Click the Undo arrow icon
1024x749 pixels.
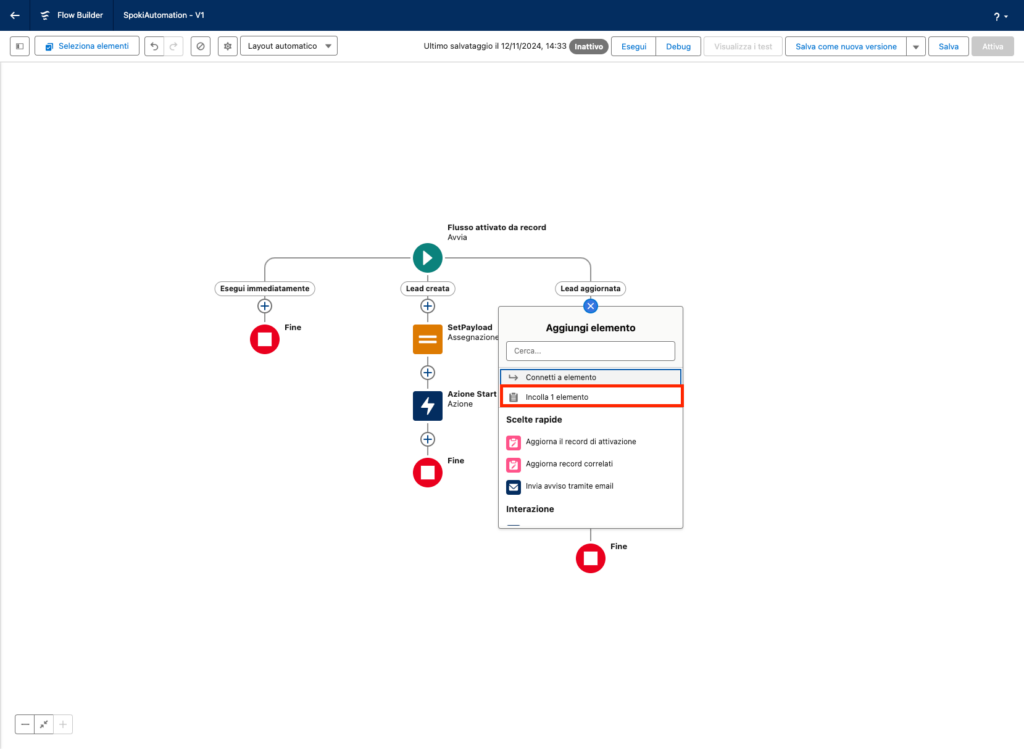(154, 46)
